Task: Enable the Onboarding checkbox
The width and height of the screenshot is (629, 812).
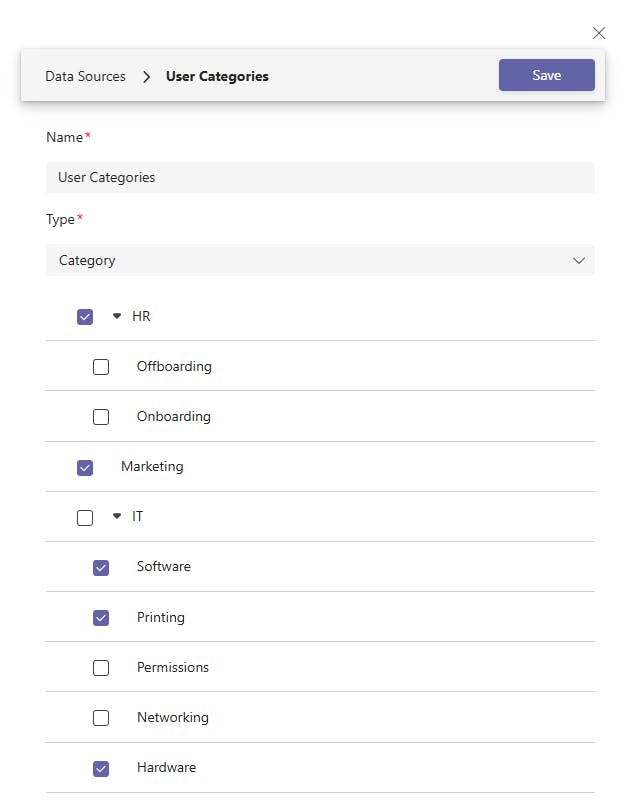Action: click(x=101, y=417)
